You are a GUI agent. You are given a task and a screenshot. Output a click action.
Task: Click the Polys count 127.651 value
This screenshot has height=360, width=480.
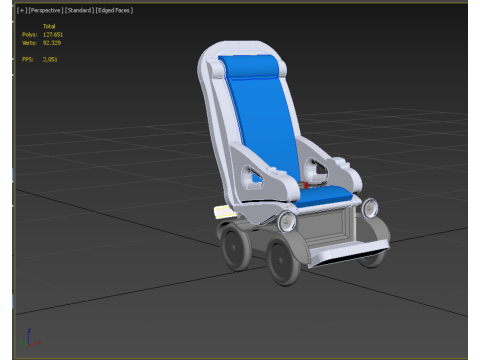(x=53, y=34)
